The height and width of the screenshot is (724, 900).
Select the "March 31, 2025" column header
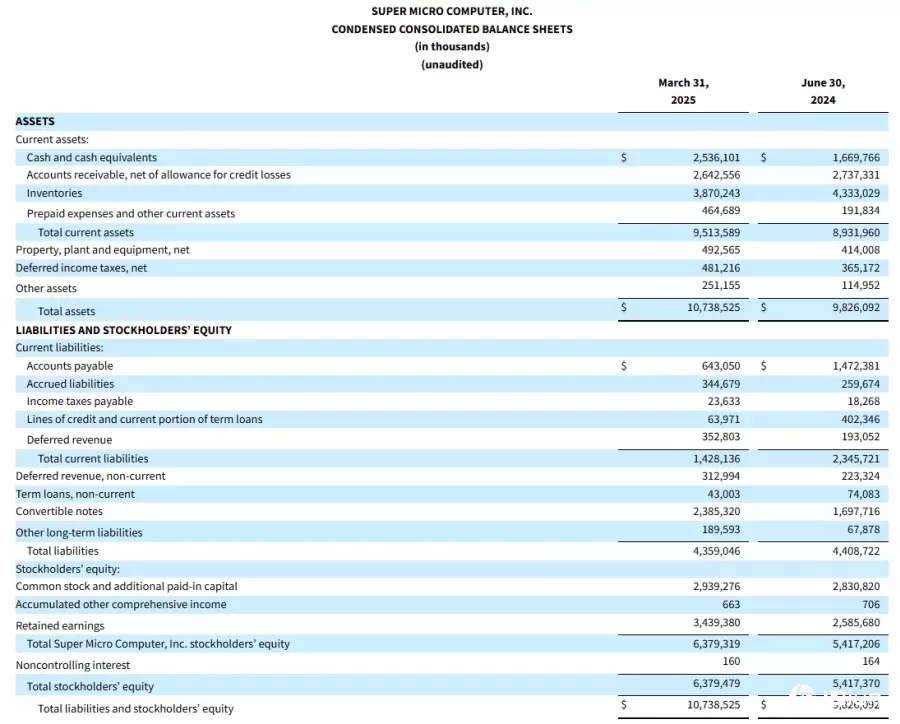pyautogui.click(x=683, y=91)
